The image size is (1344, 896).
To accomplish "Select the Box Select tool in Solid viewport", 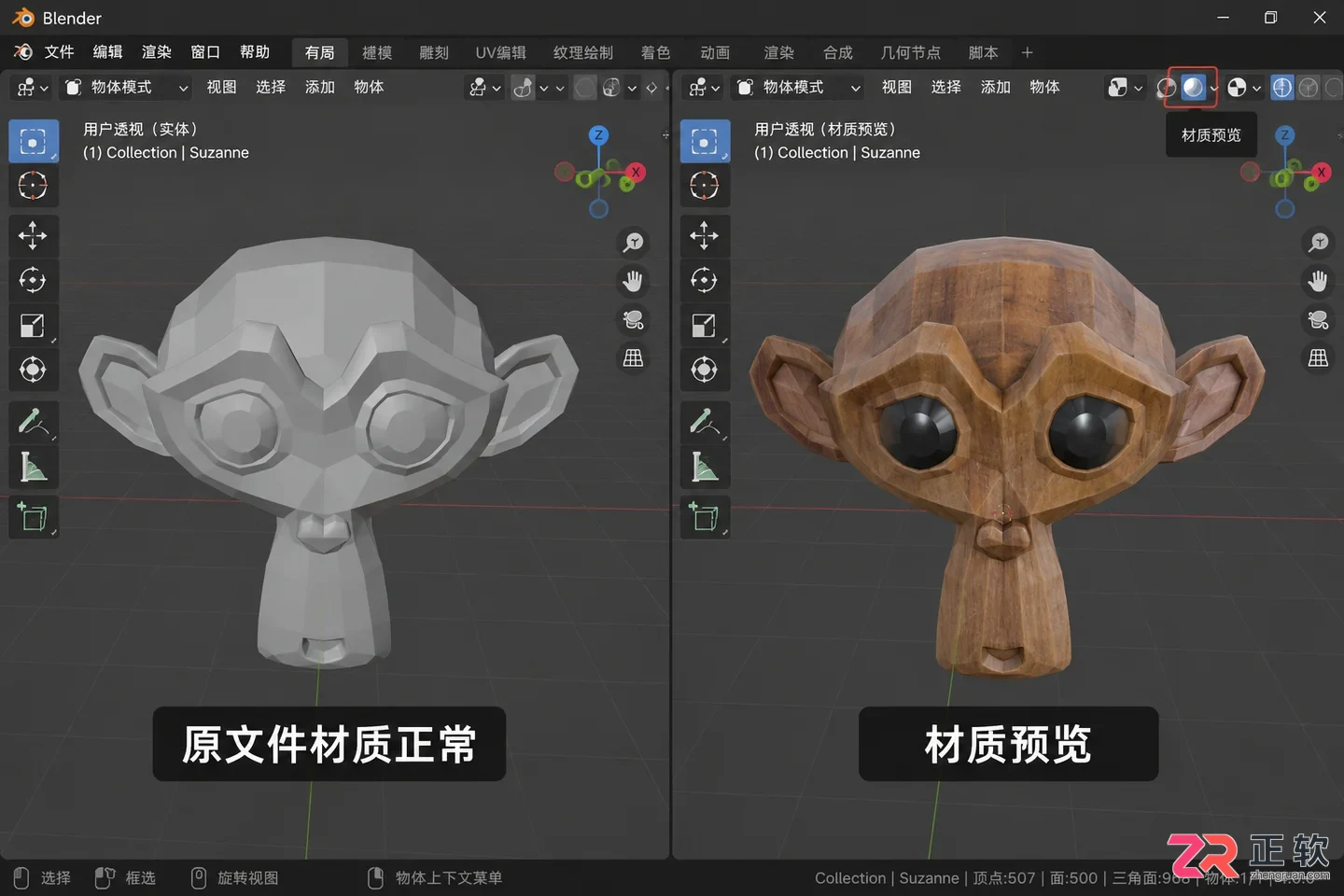I will coord(34,142).
